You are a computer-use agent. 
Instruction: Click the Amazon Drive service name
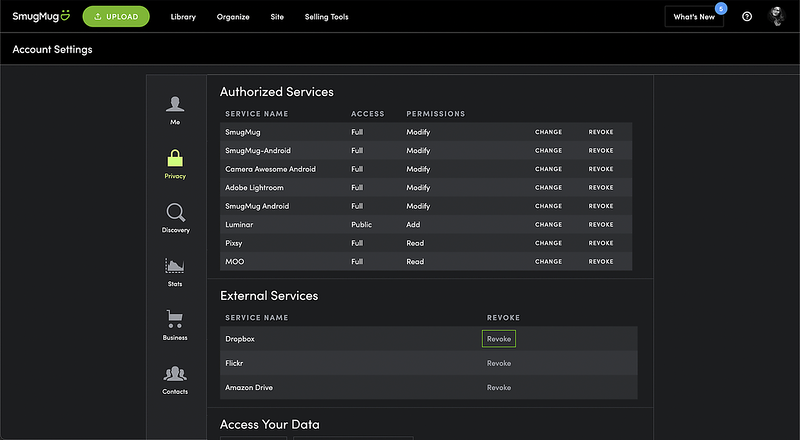249,387
